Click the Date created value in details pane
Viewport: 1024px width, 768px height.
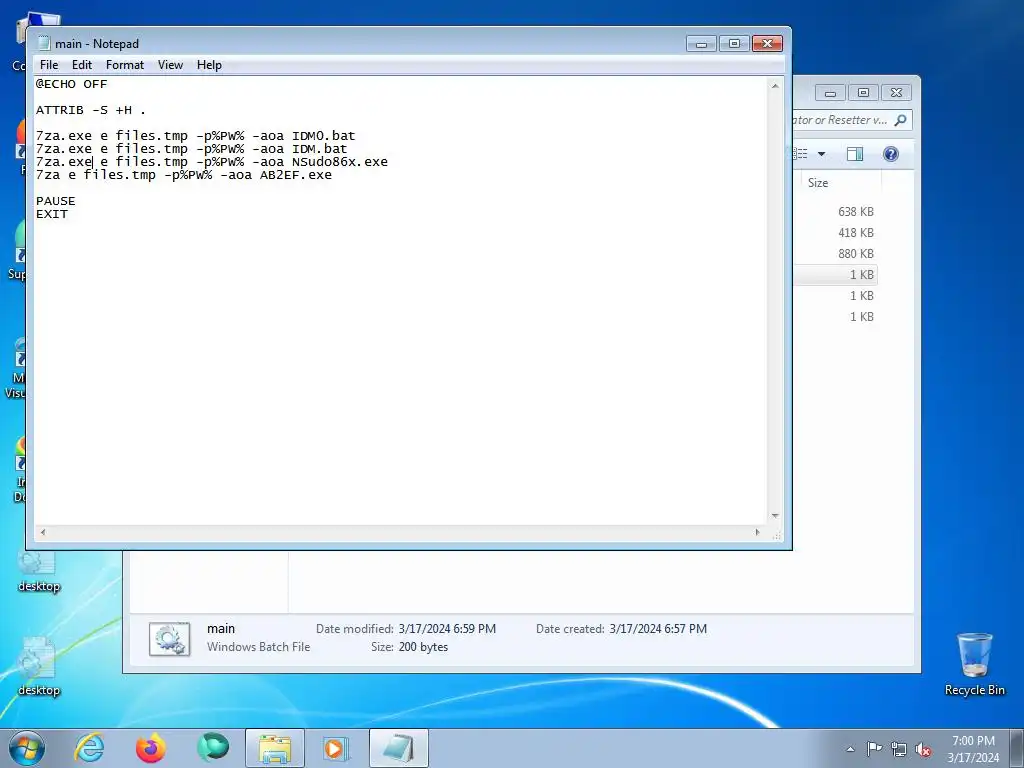point(658,629)
